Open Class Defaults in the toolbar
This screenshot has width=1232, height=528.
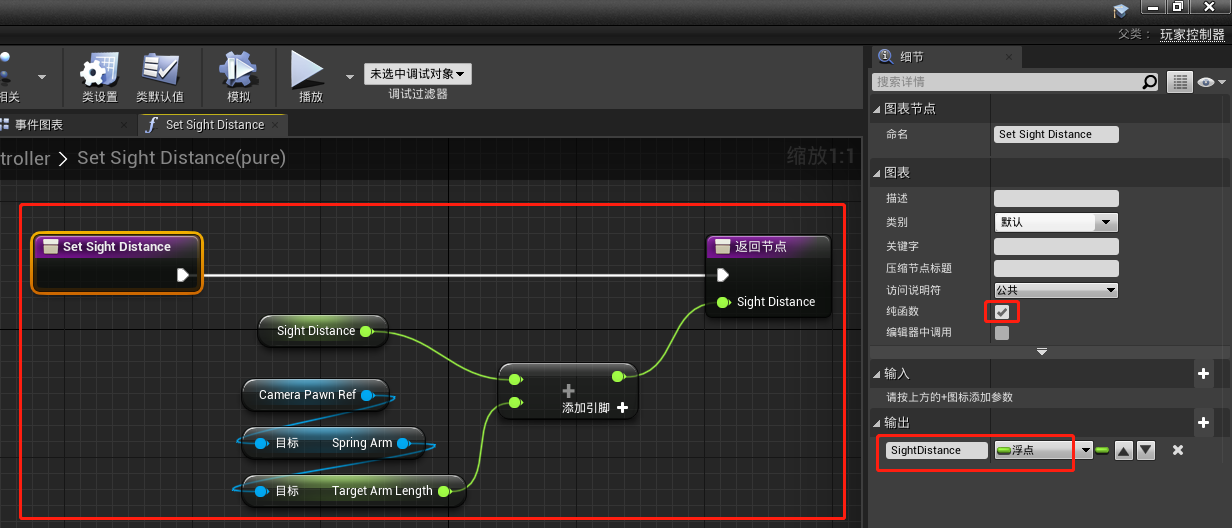coord(160,78)
